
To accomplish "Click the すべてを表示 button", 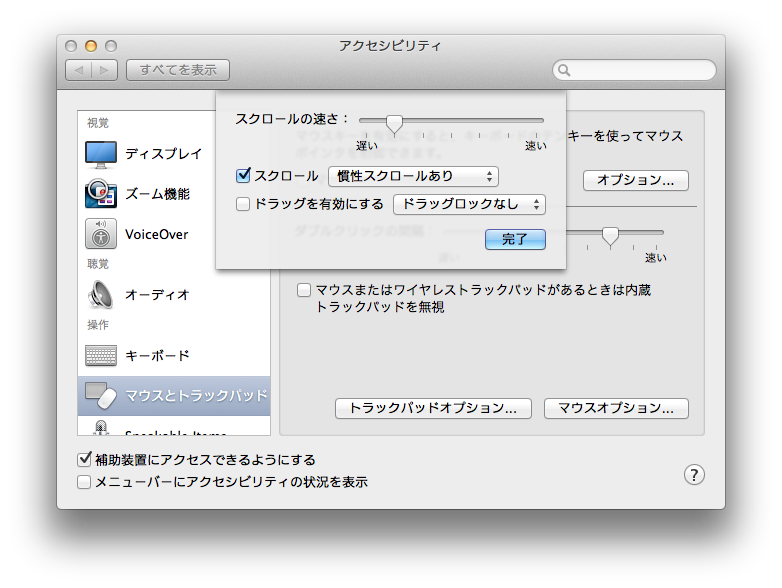I will [x=178, y=70].
